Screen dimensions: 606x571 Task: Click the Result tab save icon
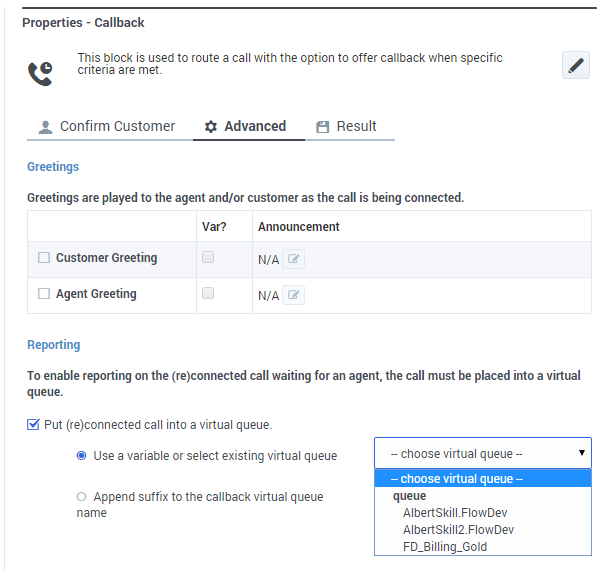tap(322, 127)
